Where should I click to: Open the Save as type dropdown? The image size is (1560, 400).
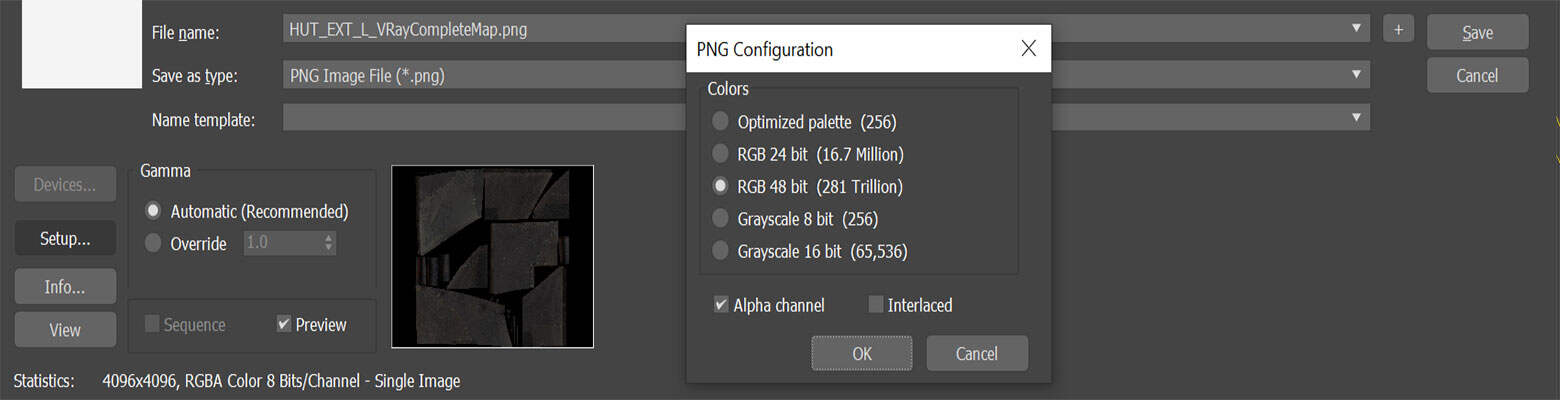[x=1356, y=75]
